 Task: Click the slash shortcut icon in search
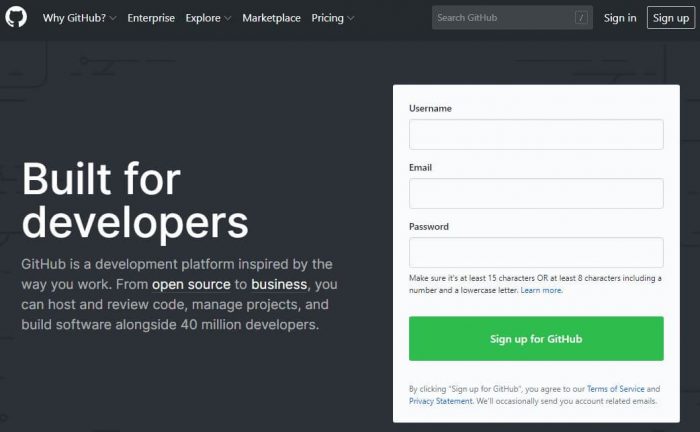click(x=581, y=18)
